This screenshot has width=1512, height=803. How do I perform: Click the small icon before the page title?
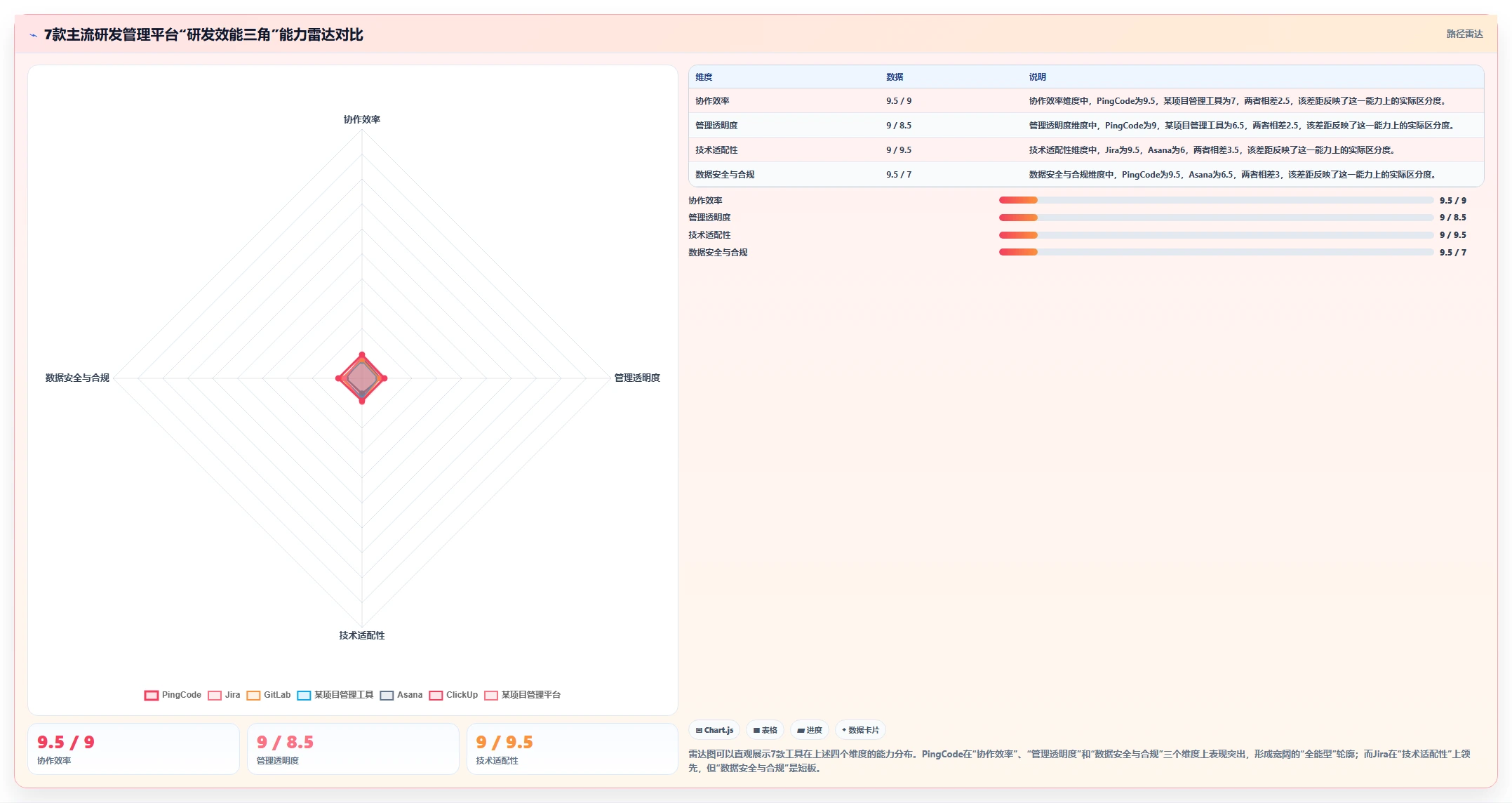pos(33,35)
